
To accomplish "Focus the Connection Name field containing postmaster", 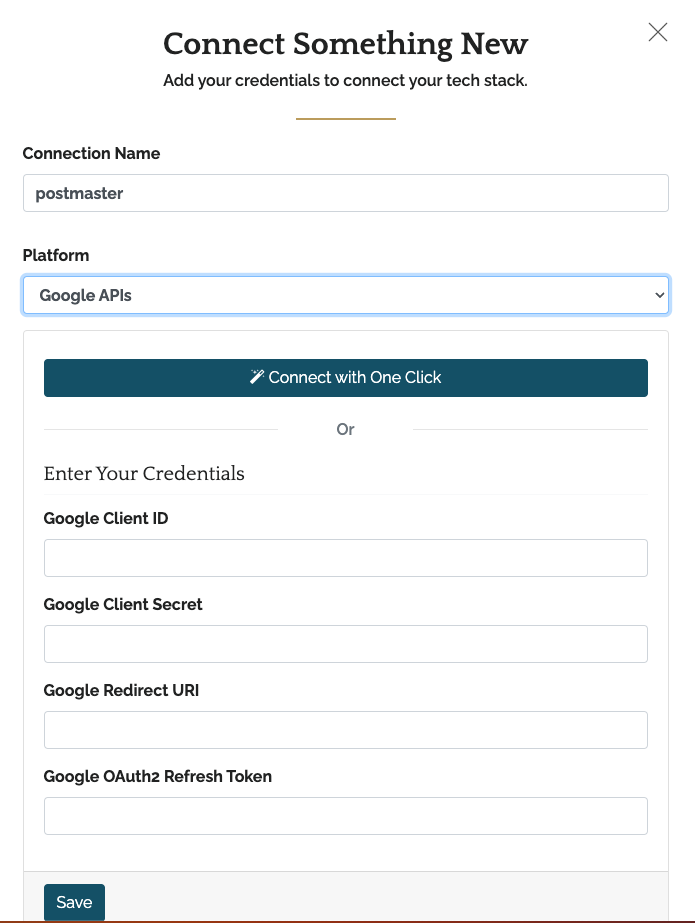I will (345, 193).
